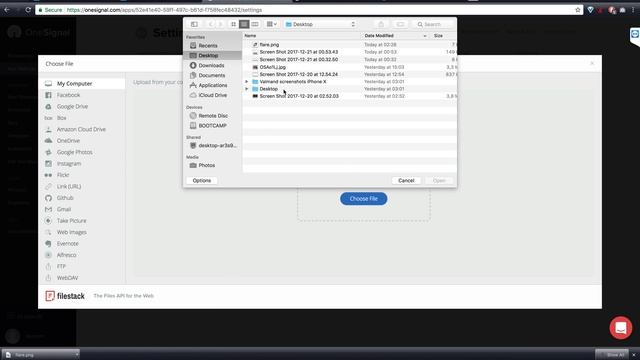Open the group-by arrangement dropdown
640x360 pixels.
(x=271, y=24)
